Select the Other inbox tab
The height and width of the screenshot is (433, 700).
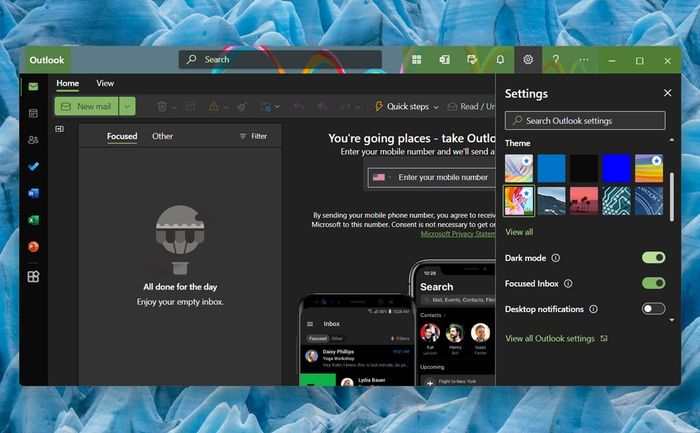162,136
